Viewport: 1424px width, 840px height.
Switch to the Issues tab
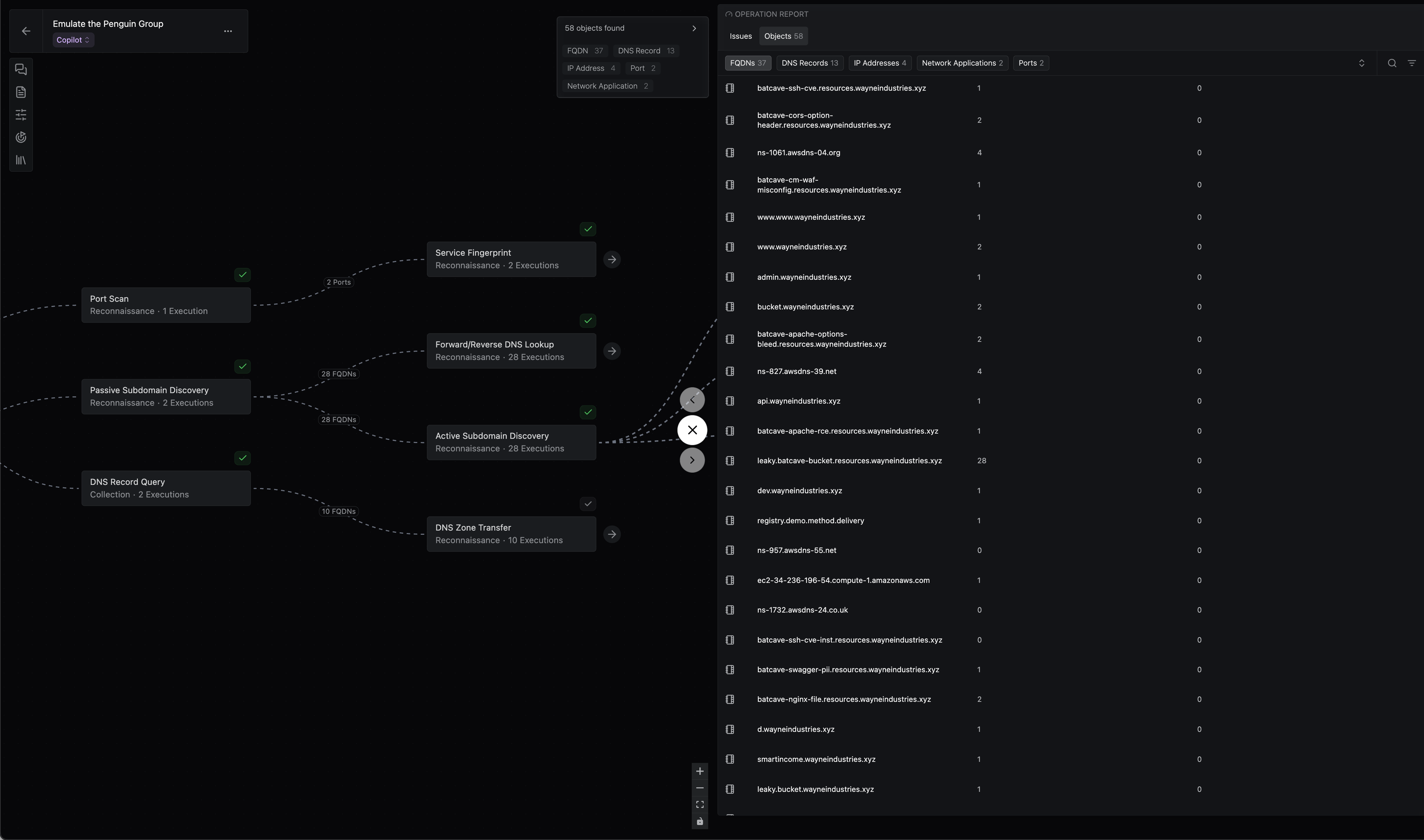(741, 36)
